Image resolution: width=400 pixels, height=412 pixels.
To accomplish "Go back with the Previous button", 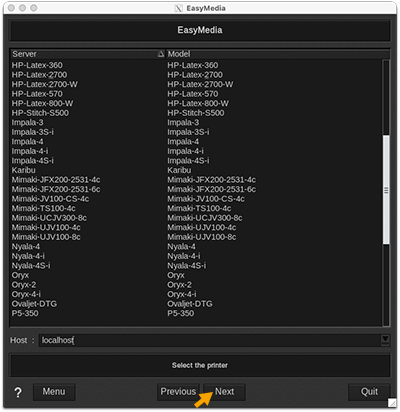I will click(x=178, y=392).
